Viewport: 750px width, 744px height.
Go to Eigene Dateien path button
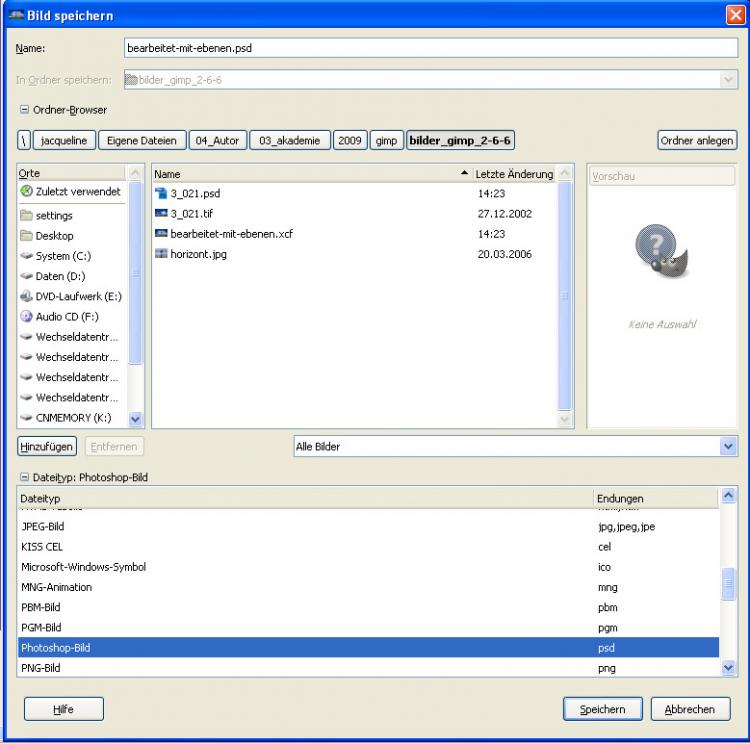[x=141, y=141]
